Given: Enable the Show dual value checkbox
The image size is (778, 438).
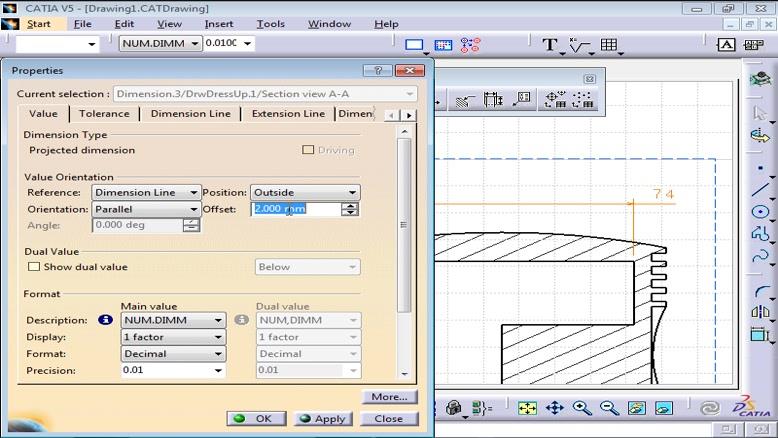Looking at the screenshot, I should pyautogui.click(x=34, y=266).
